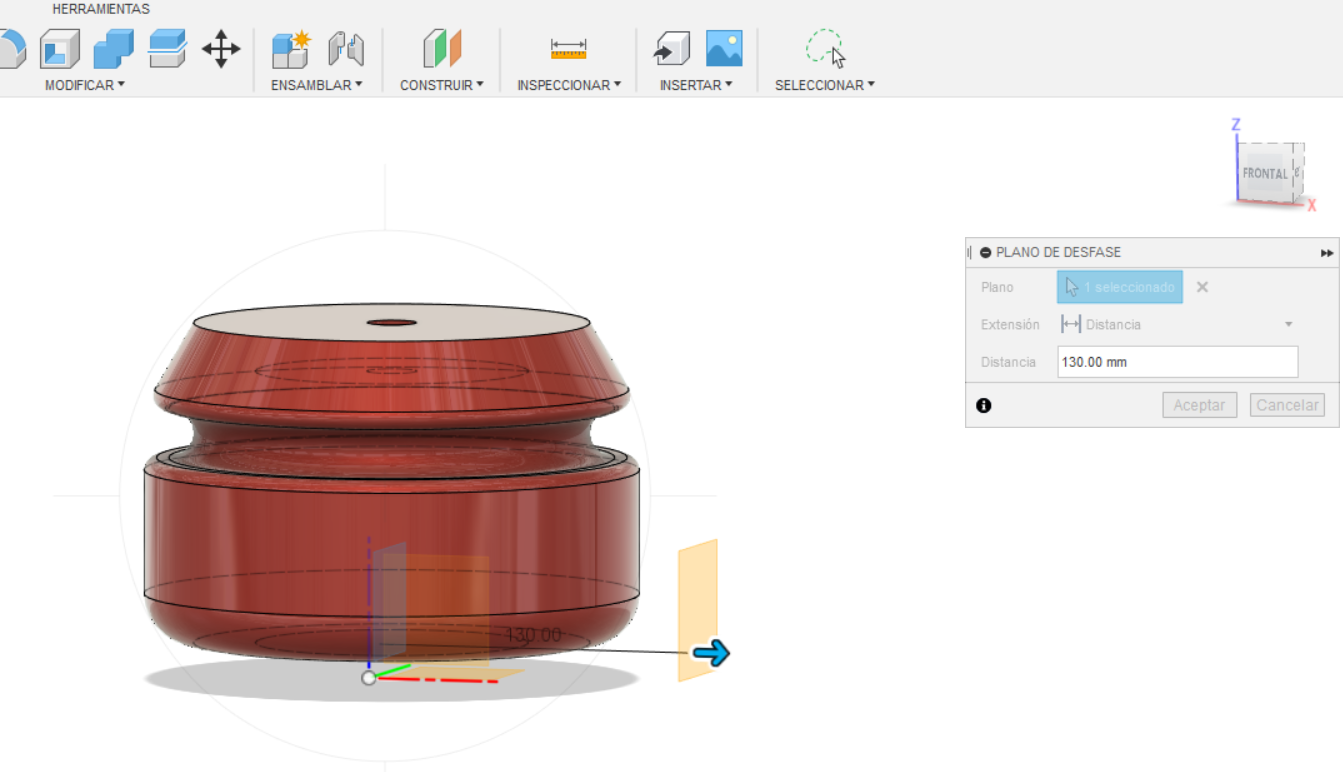Select the selection tool icon
Viewport: 1343px width, 772px height.
point(825,48)
